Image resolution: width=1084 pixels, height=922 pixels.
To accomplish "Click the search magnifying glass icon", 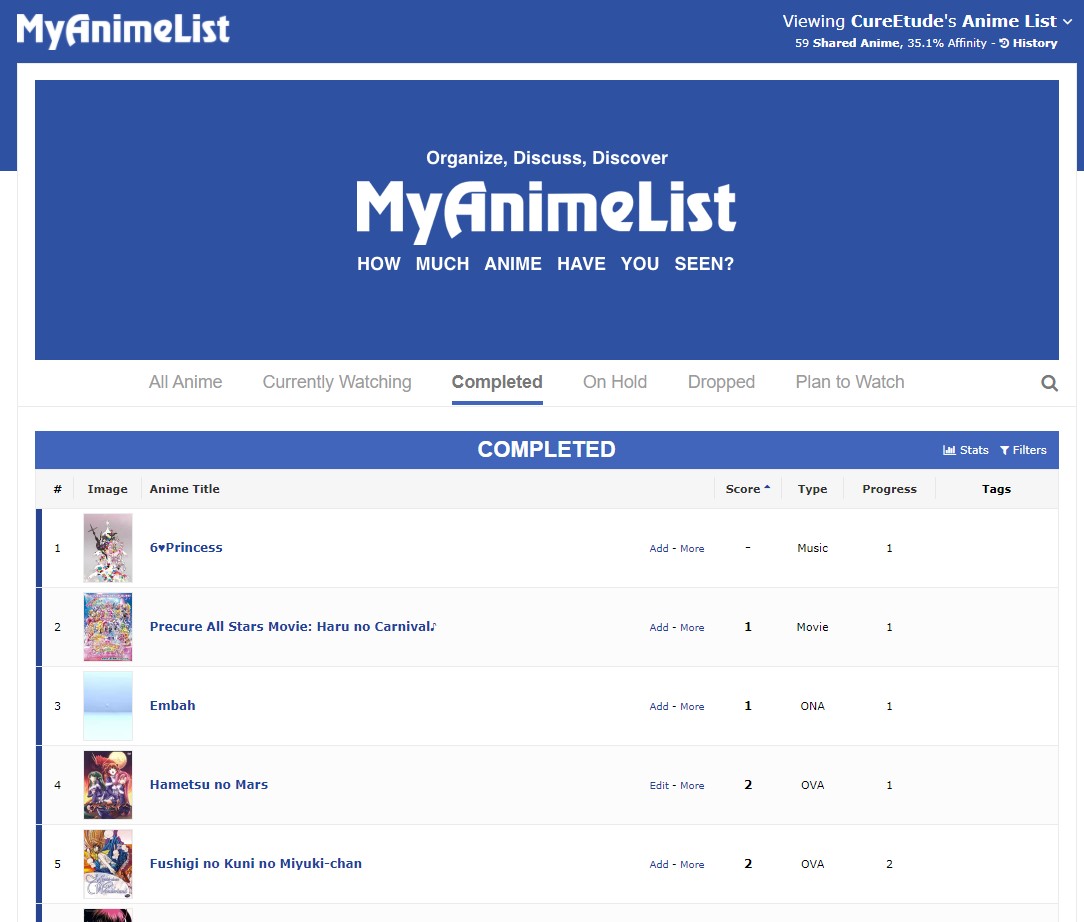I will [1048, 382].
